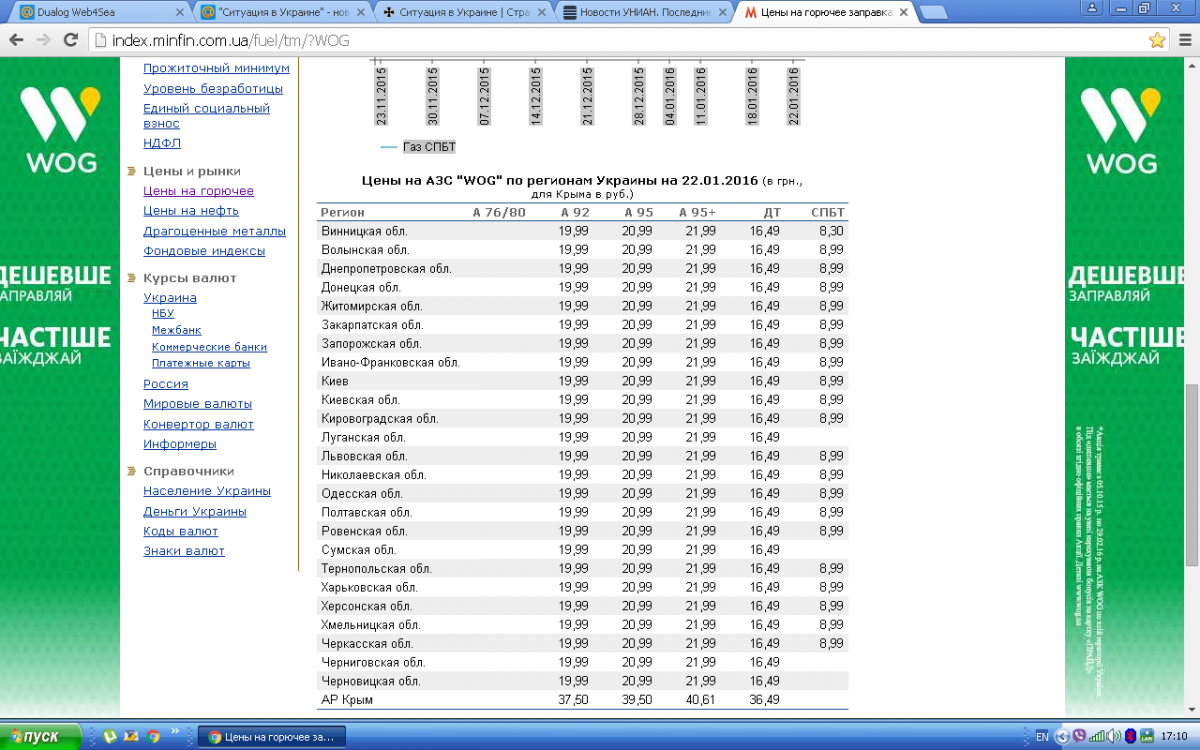This screenshot has width=1200, height=750.
Task: Open the Население Украины link
Action: (x=207, y=491)
